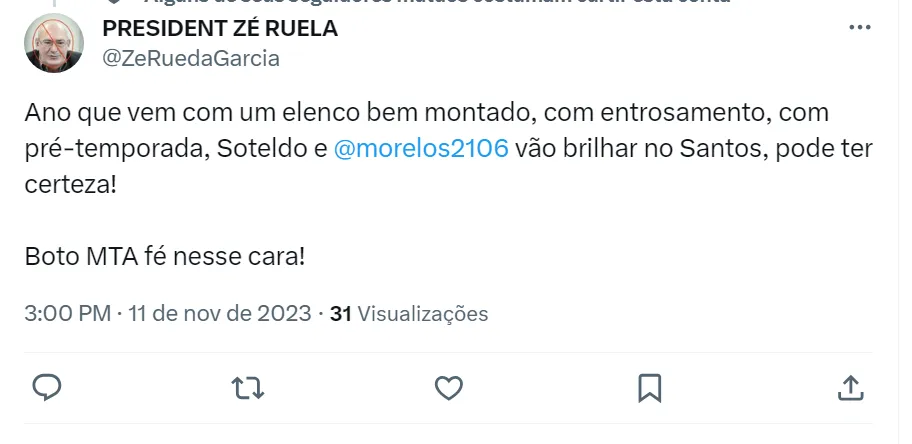
Task: Like the tweet with the heart
Action: (x=449, y=387)
